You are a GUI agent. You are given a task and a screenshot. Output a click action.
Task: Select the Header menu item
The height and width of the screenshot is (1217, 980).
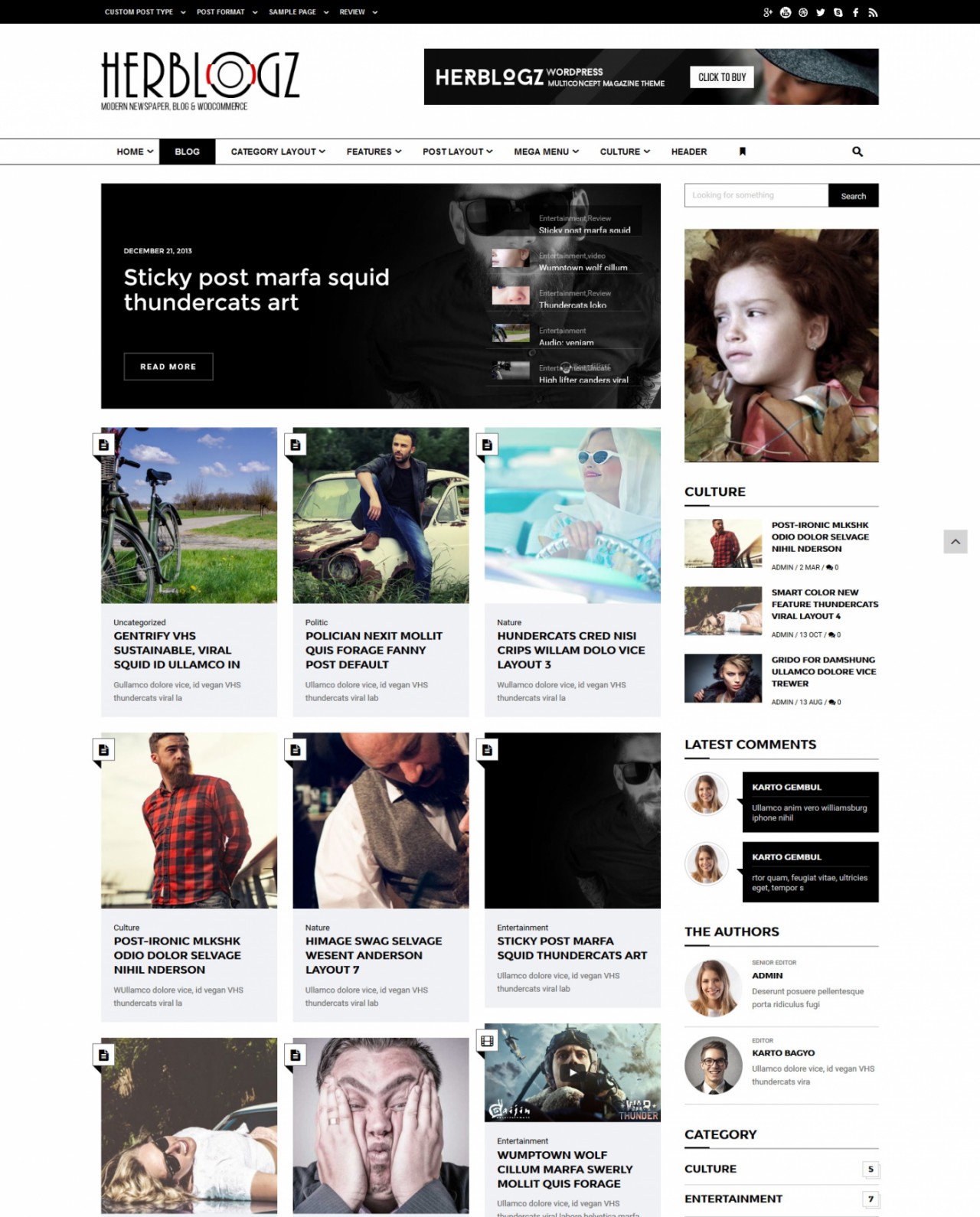689,152
